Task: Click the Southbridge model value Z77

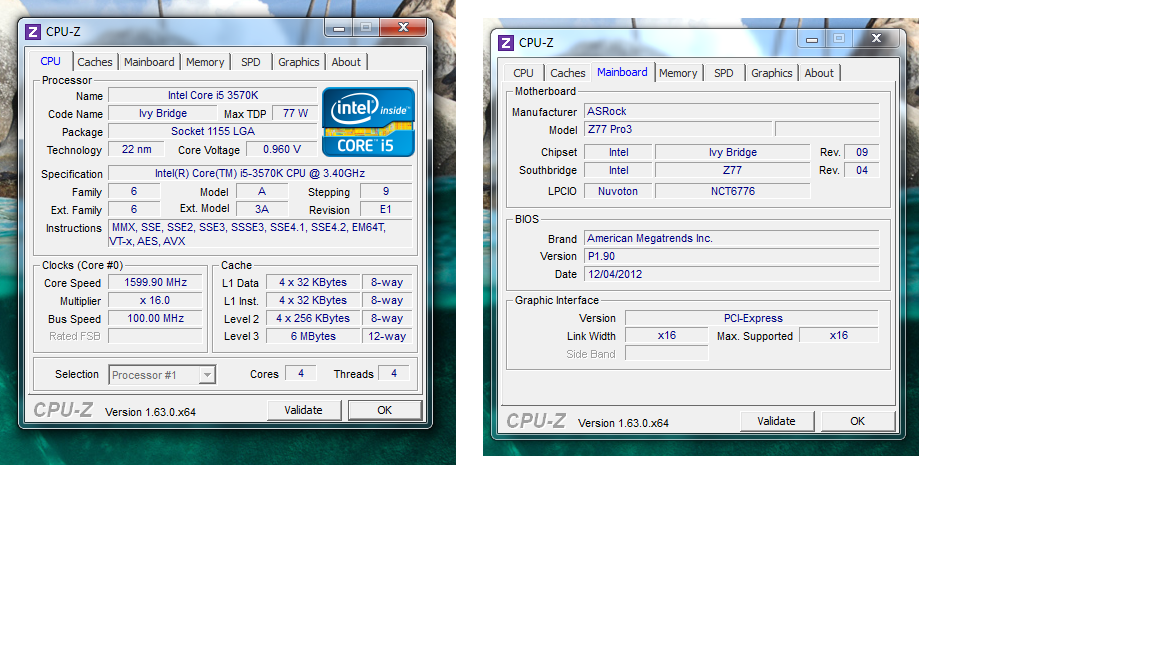Action: click(x=732, y=170)
